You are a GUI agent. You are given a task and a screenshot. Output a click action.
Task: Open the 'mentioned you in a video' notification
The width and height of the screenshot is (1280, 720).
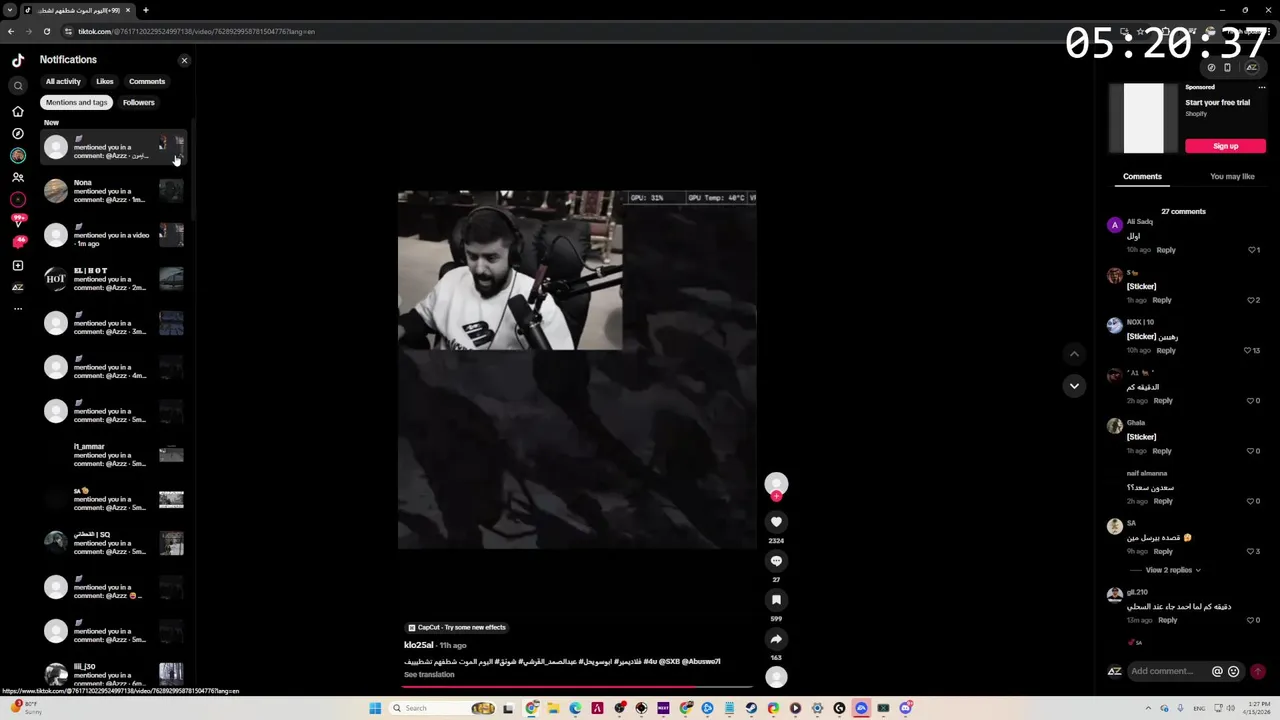[114, 235]
